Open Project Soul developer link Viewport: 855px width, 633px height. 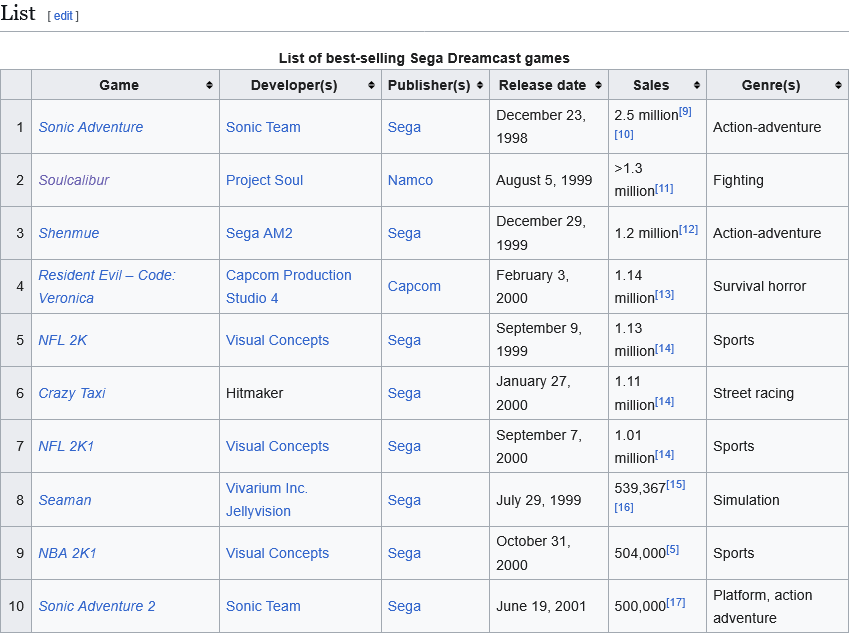(x=264, y=180)
